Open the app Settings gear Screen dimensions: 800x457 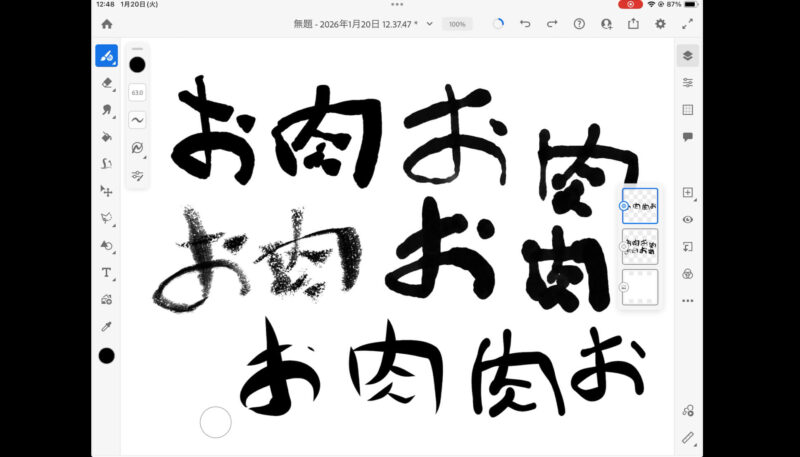(x=660, y=24)
